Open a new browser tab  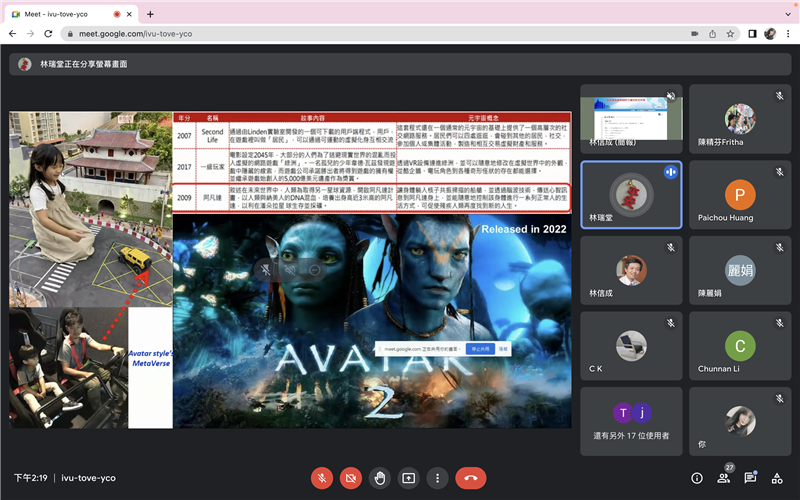(150, 14)
